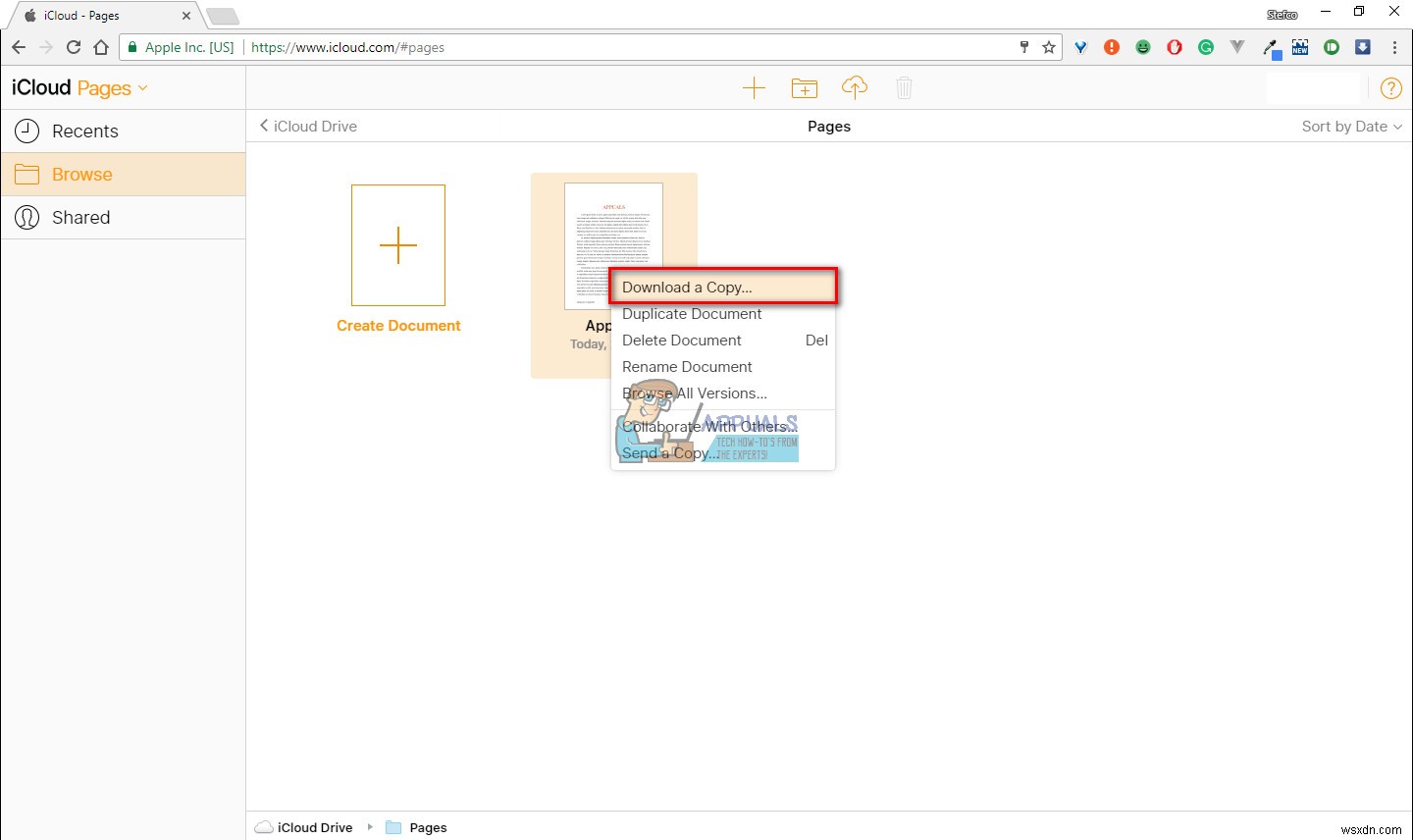Open a new browser tab

223,16
